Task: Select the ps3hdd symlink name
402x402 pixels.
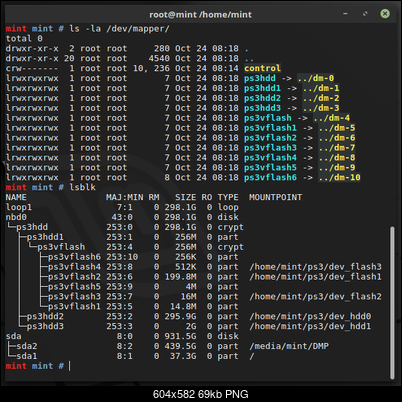Action: (x=260, y=78)
